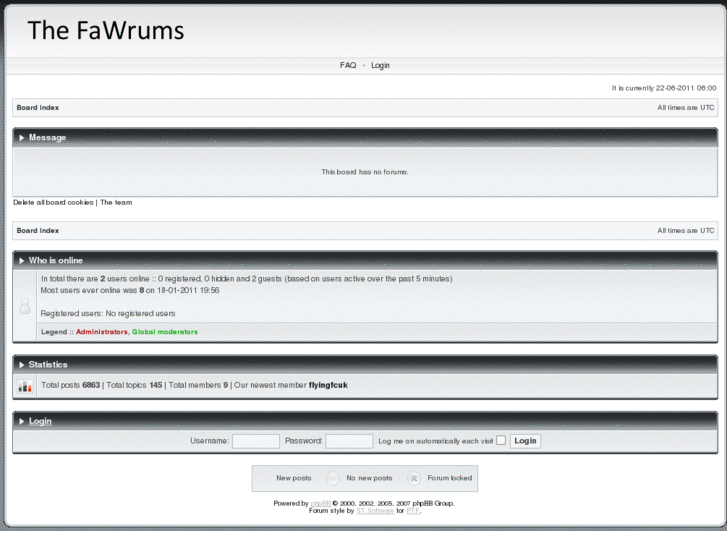Image resolution: width=727 pixels, height=545 pixels.
Task: Select the Message header title
Action: (47, 138)
